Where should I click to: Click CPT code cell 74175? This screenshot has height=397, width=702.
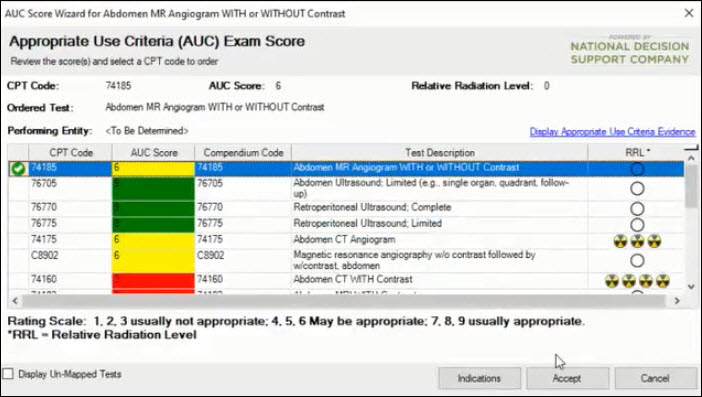70,241
